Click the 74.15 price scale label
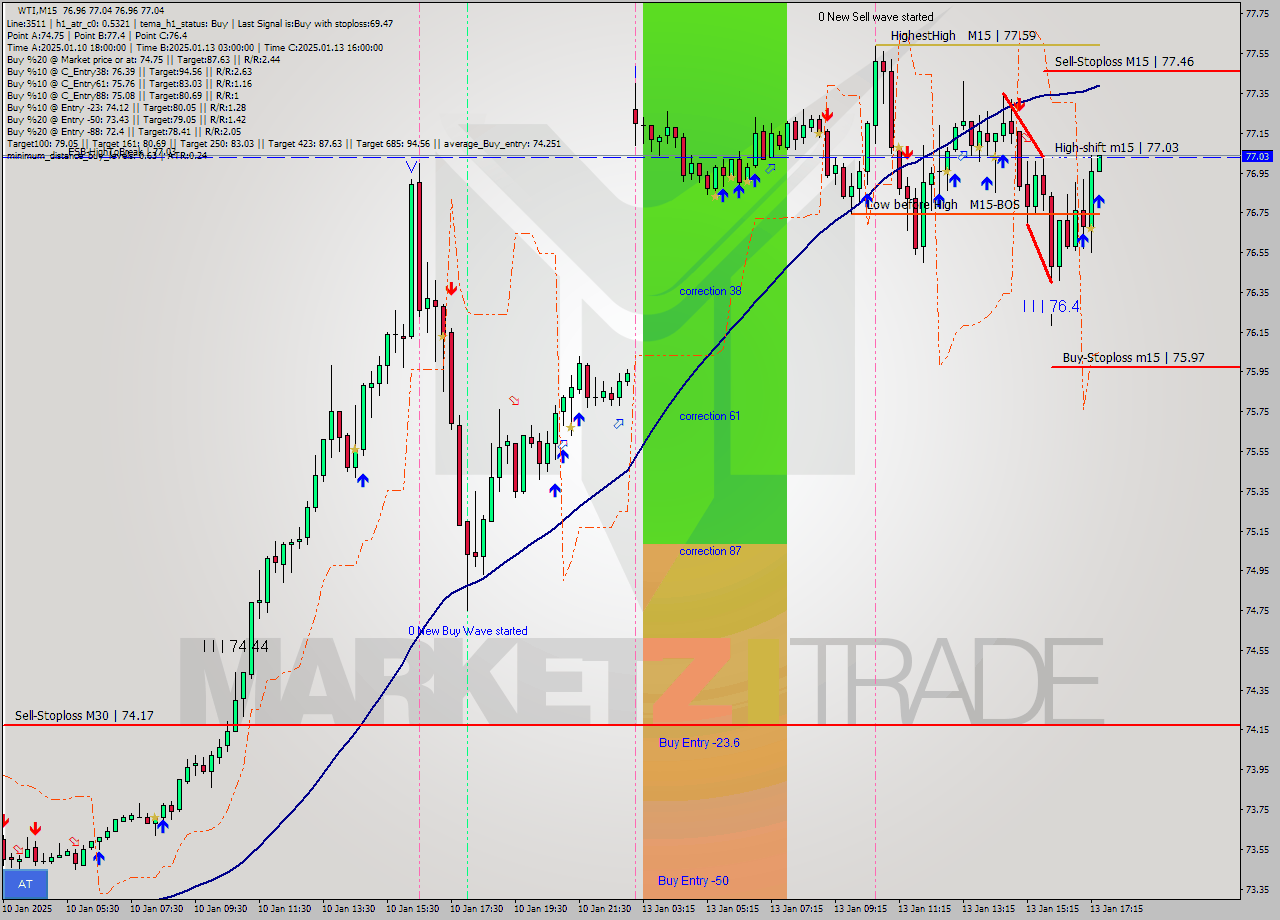This screenshot has height=920, width=1280. click(x=1257, y=730)
